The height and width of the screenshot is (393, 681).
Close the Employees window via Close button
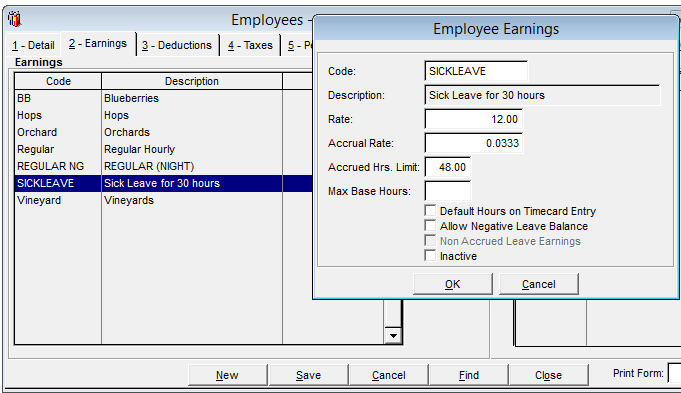(549, 375)
